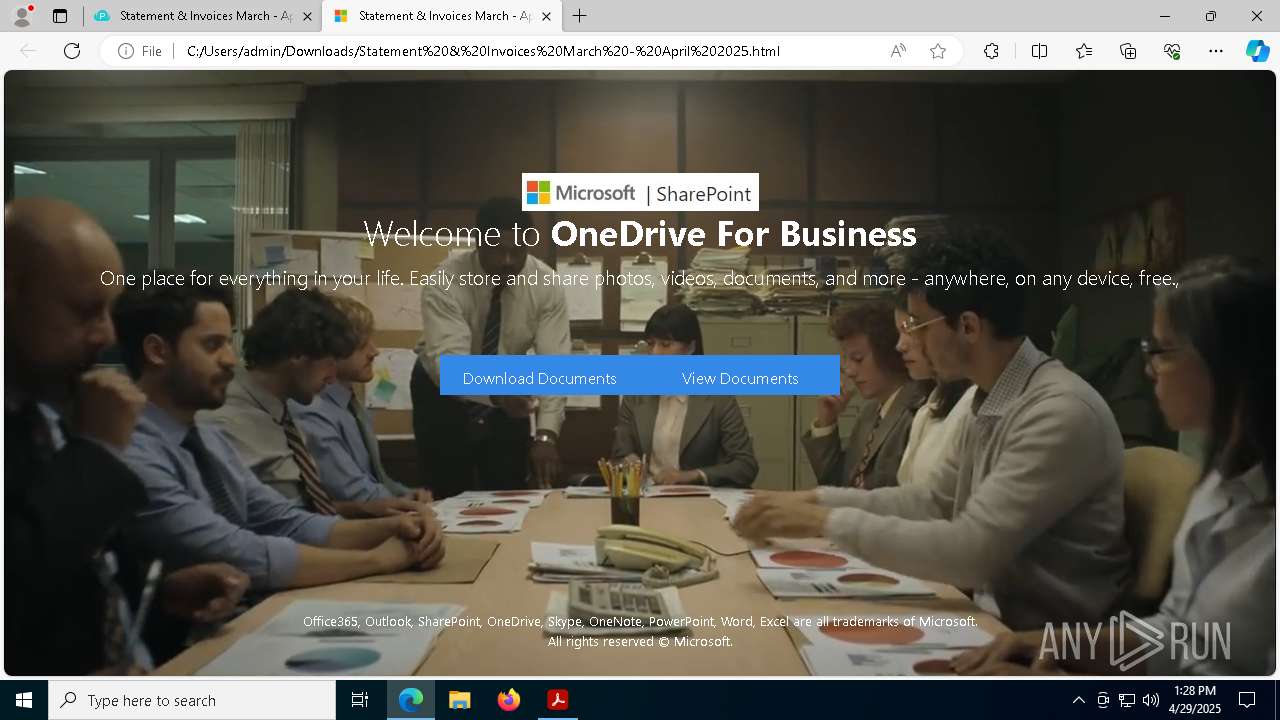Screen dimensions: 1280x720
Task: Click the Download Documents button
Action: [539, 378]
